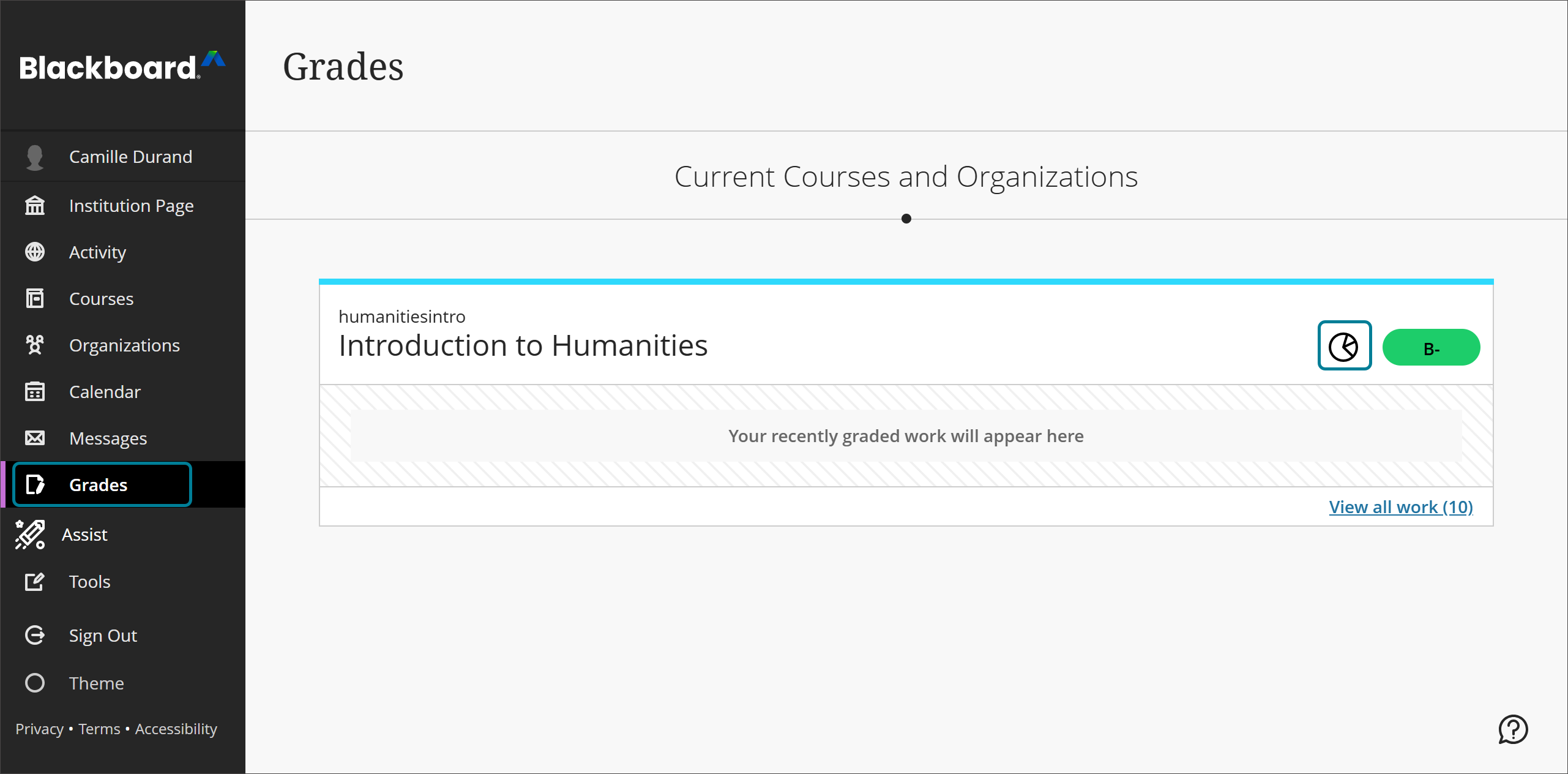
Task: Select the Courses icon in the sidebar
Action: pos(35,298)
